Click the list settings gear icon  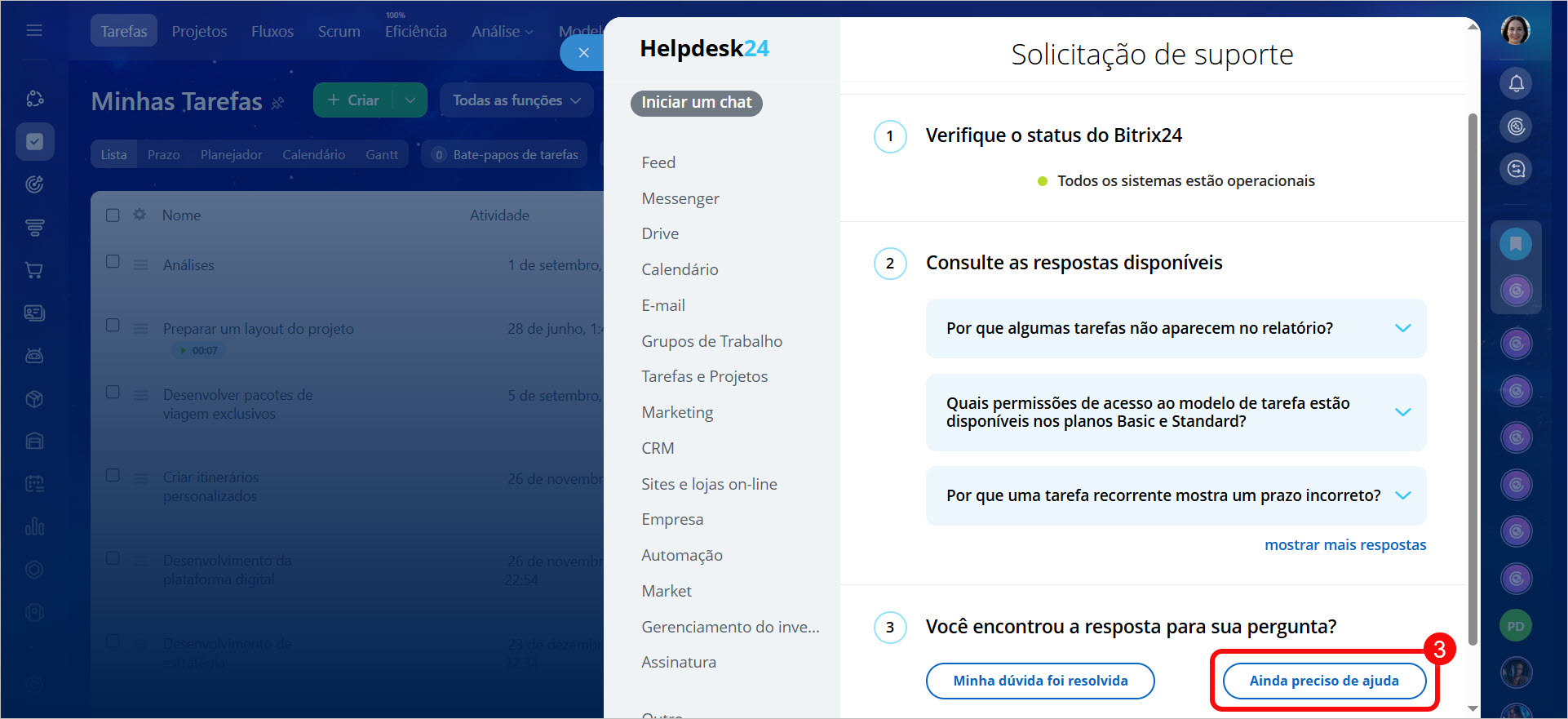point(140,215)
